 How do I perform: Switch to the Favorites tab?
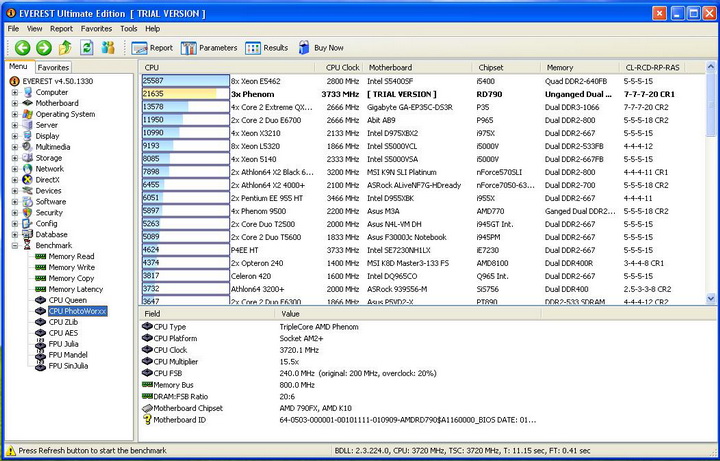(53, 67)
